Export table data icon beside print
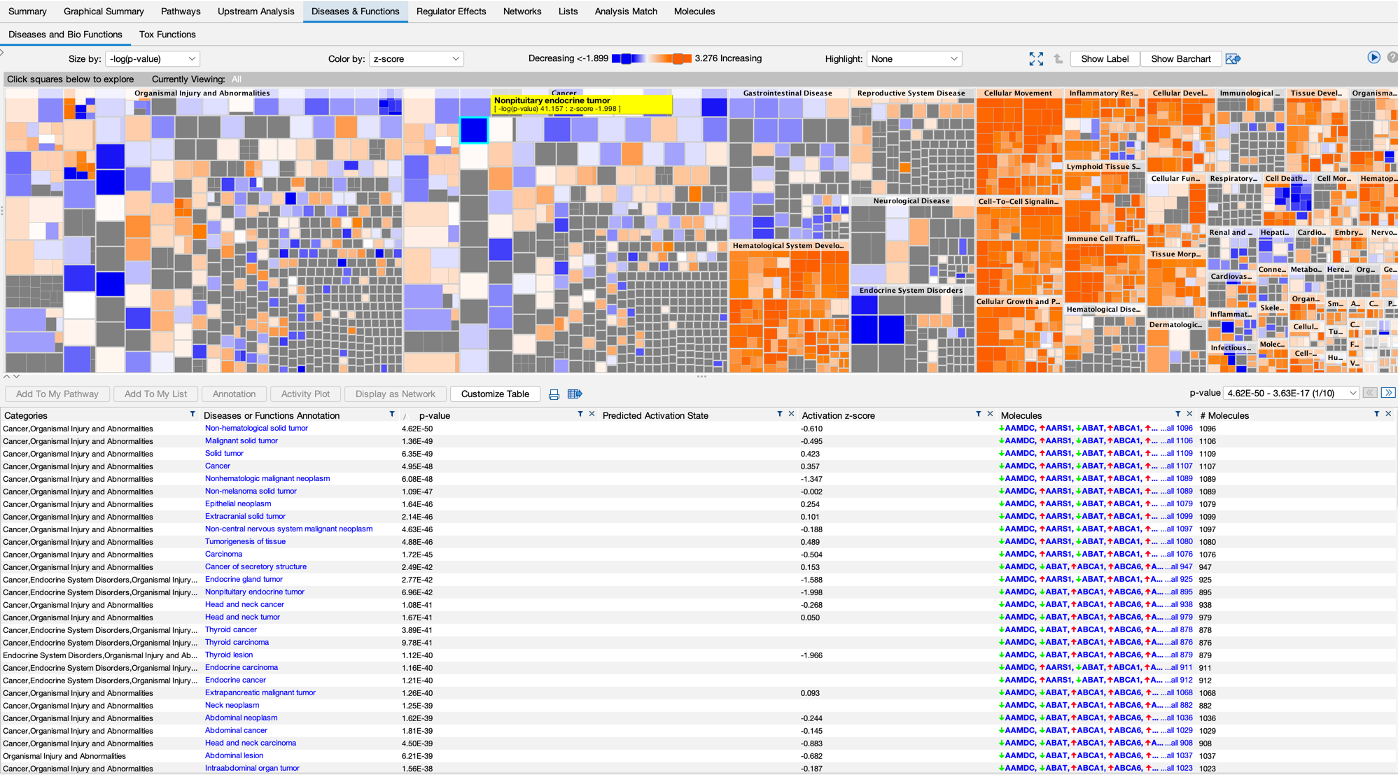1398x776 pixels. [x=575, y=394]
